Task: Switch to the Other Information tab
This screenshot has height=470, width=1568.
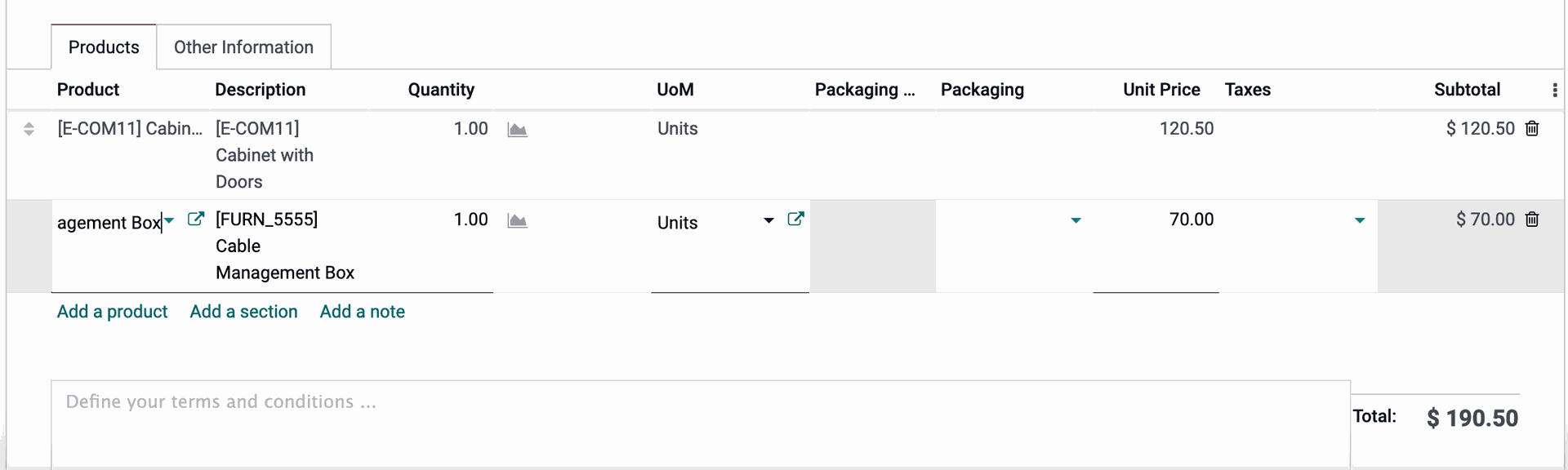Action: pyautogui.click(x=243, y=47)
